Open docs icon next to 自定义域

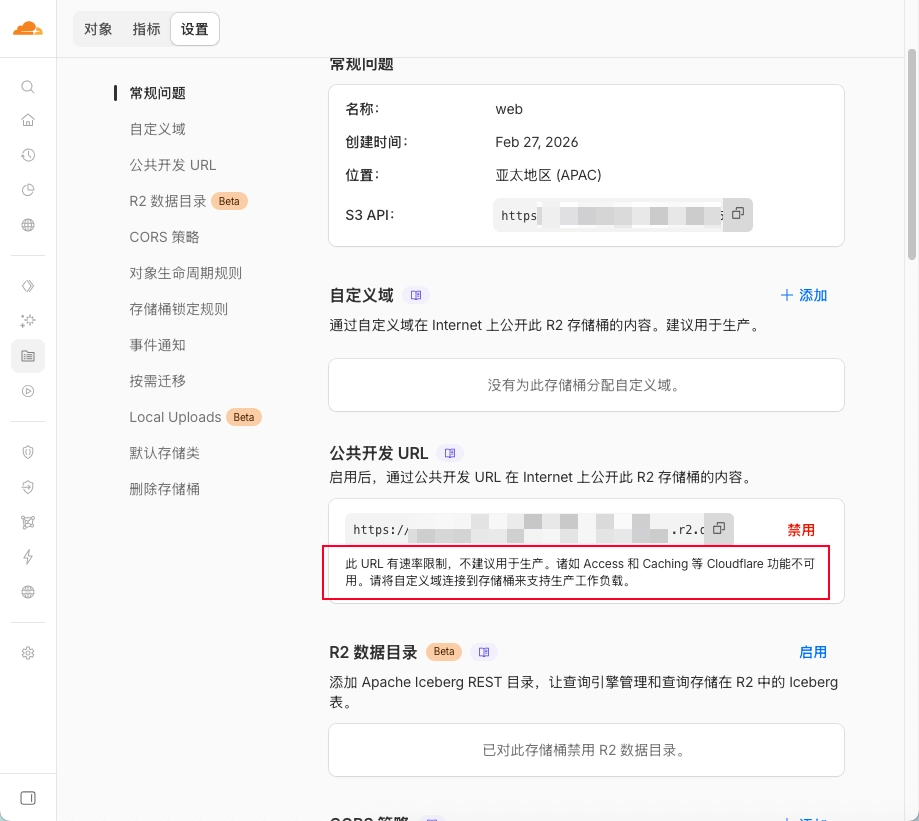click(416, 296)
